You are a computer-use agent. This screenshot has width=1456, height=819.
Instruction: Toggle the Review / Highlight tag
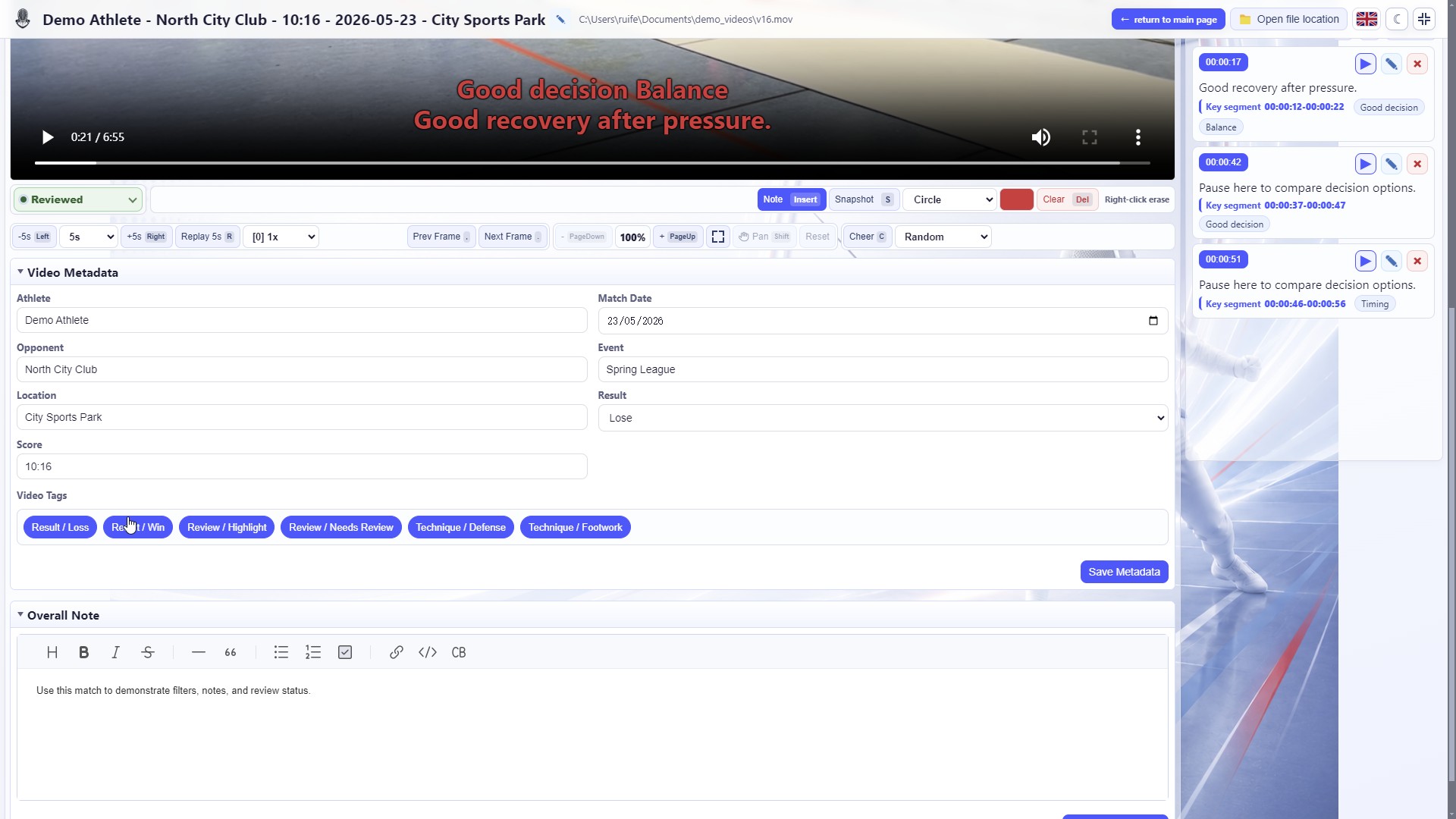click(x=227, y=527)
